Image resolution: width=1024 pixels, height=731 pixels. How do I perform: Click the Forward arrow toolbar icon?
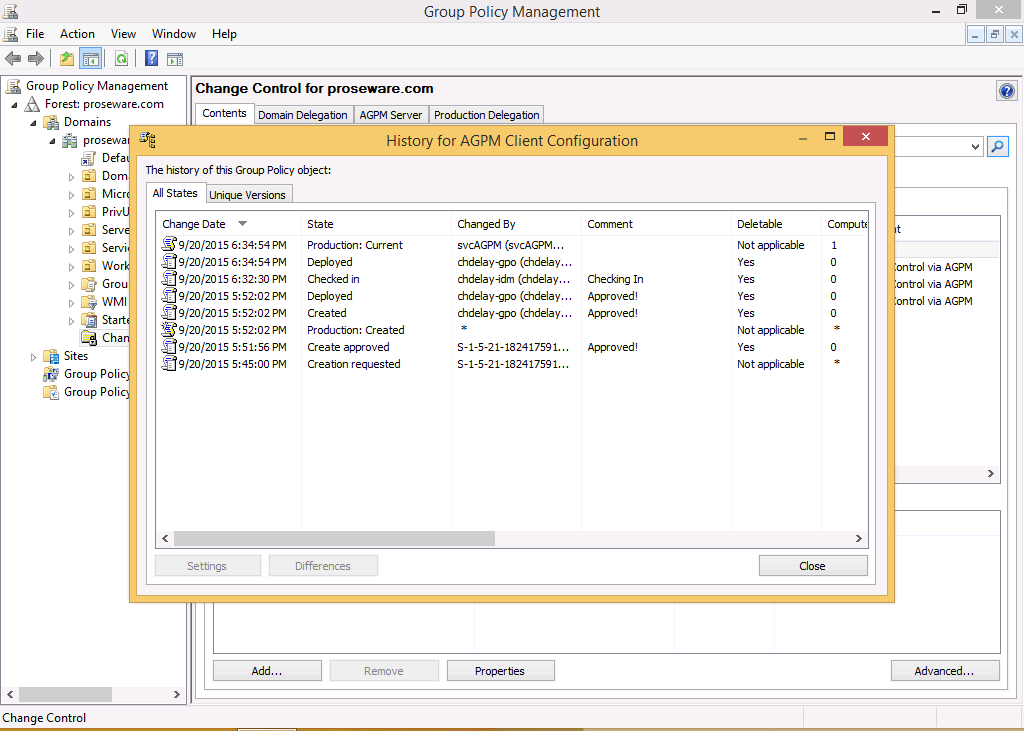[x=36, y=59]
